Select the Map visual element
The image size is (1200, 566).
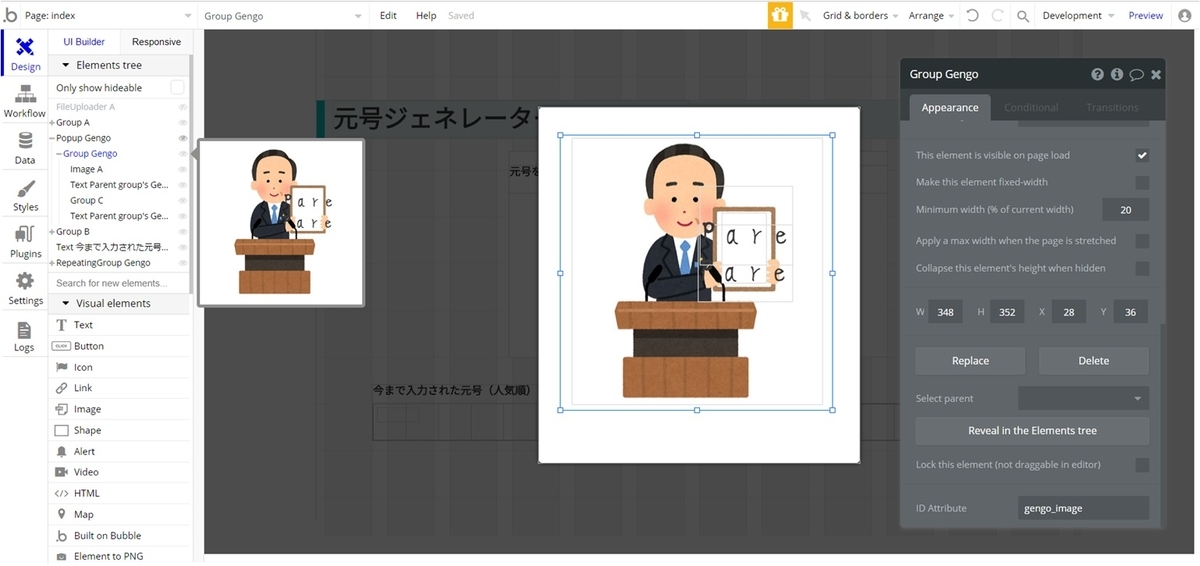click(119, 514)
